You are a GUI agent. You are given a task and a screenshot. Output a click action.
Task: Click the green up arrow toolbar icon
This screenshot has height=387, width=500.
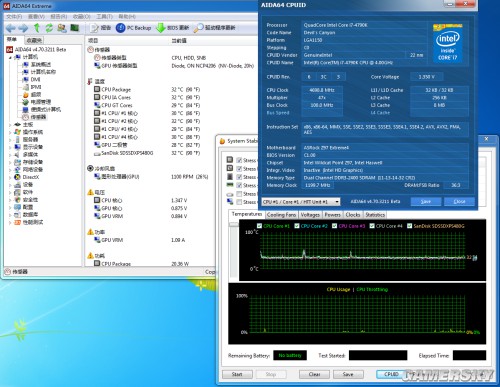click(37, 28)
